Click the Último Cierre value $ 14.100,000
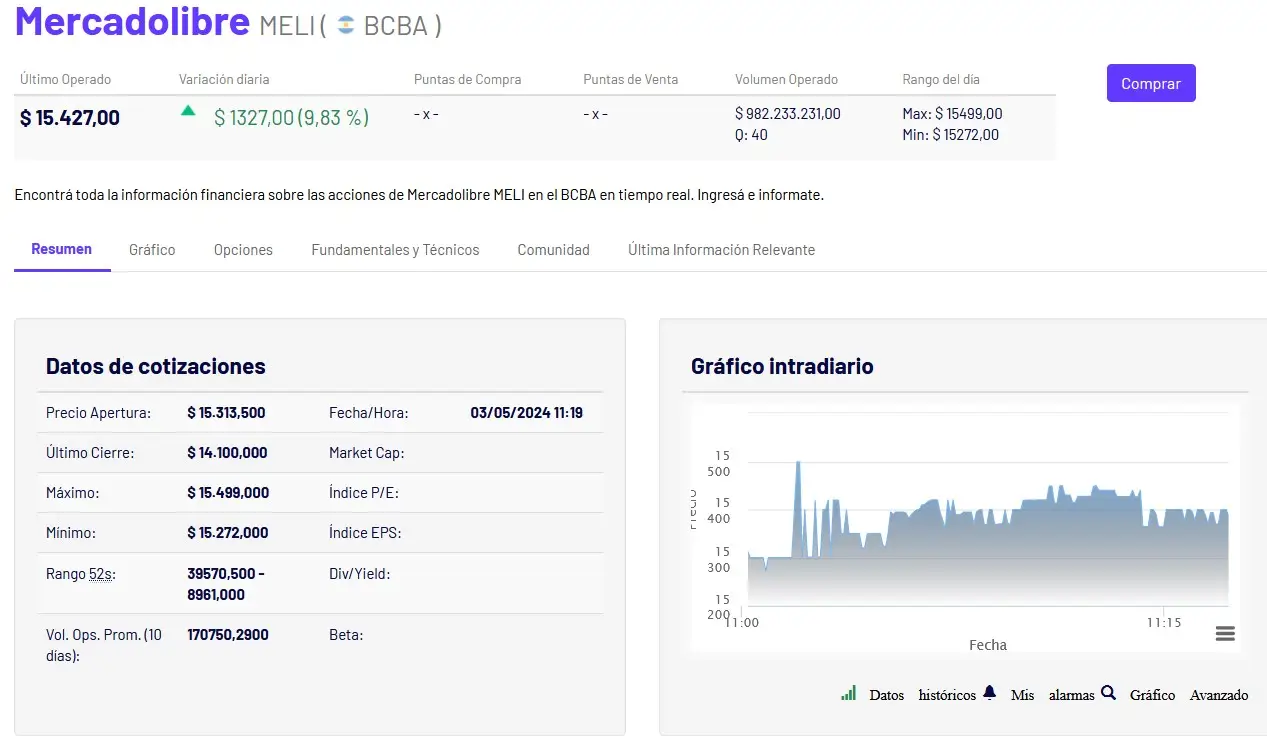The height and width of the screenshot is (747, 1267). tap(227, 453)
